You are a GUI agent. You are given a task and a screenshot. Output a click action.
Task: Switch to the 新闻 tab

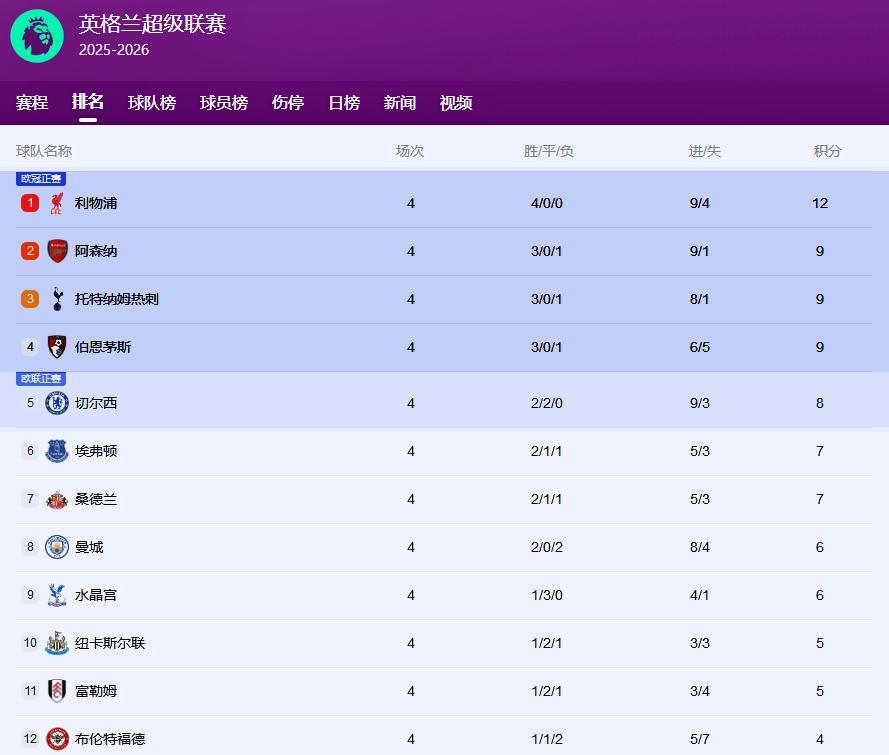[400, 103]
